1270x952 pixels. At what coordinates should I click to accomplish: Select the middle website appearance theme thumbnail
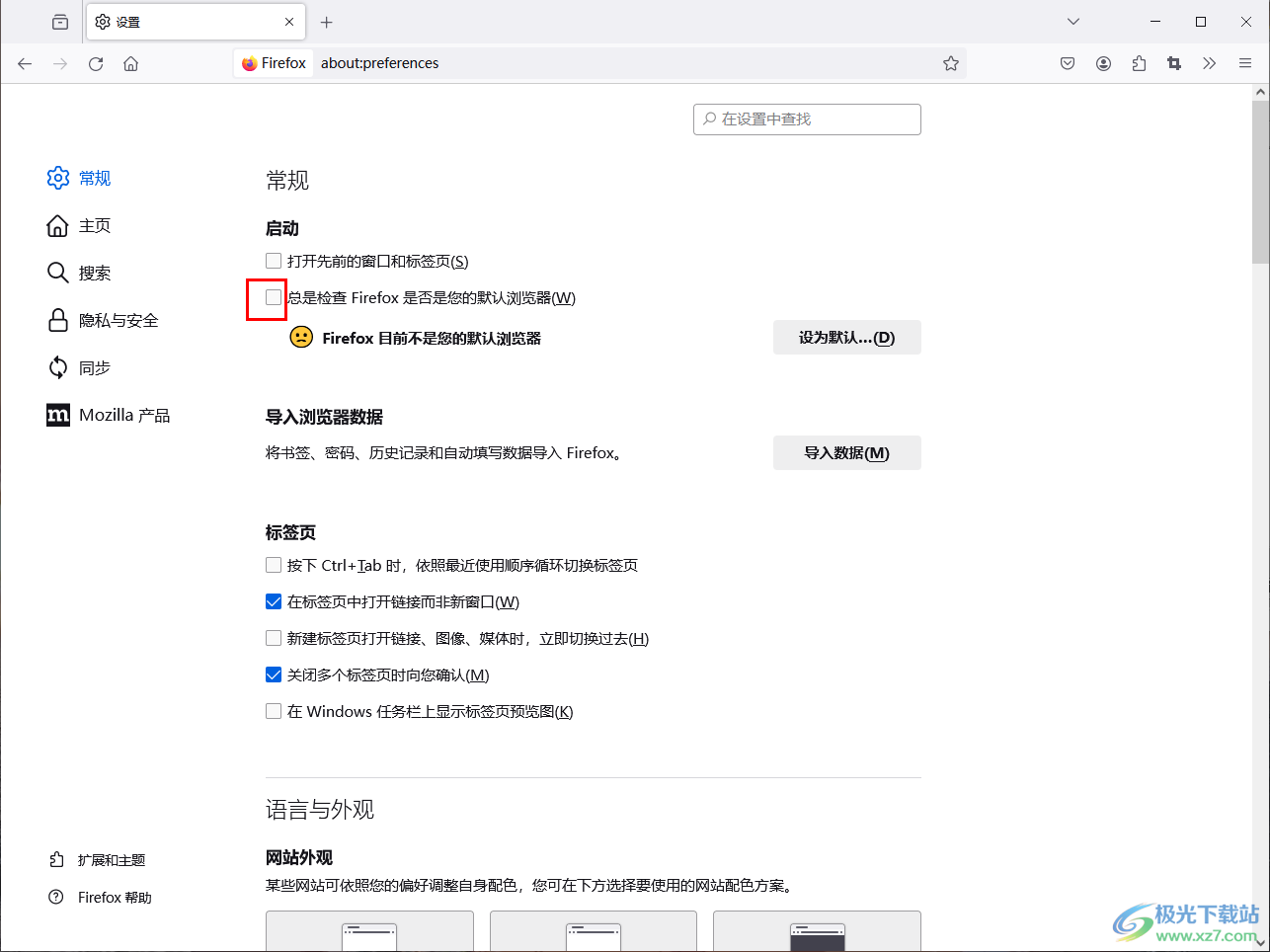(x=594, y=931)
